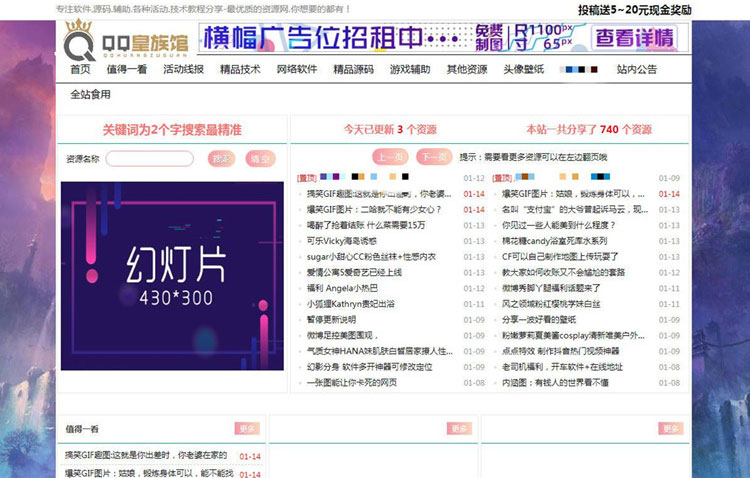Screen dimensions: 750x478
Task: Open the 首页 navigation item
Action: (80, 70)
